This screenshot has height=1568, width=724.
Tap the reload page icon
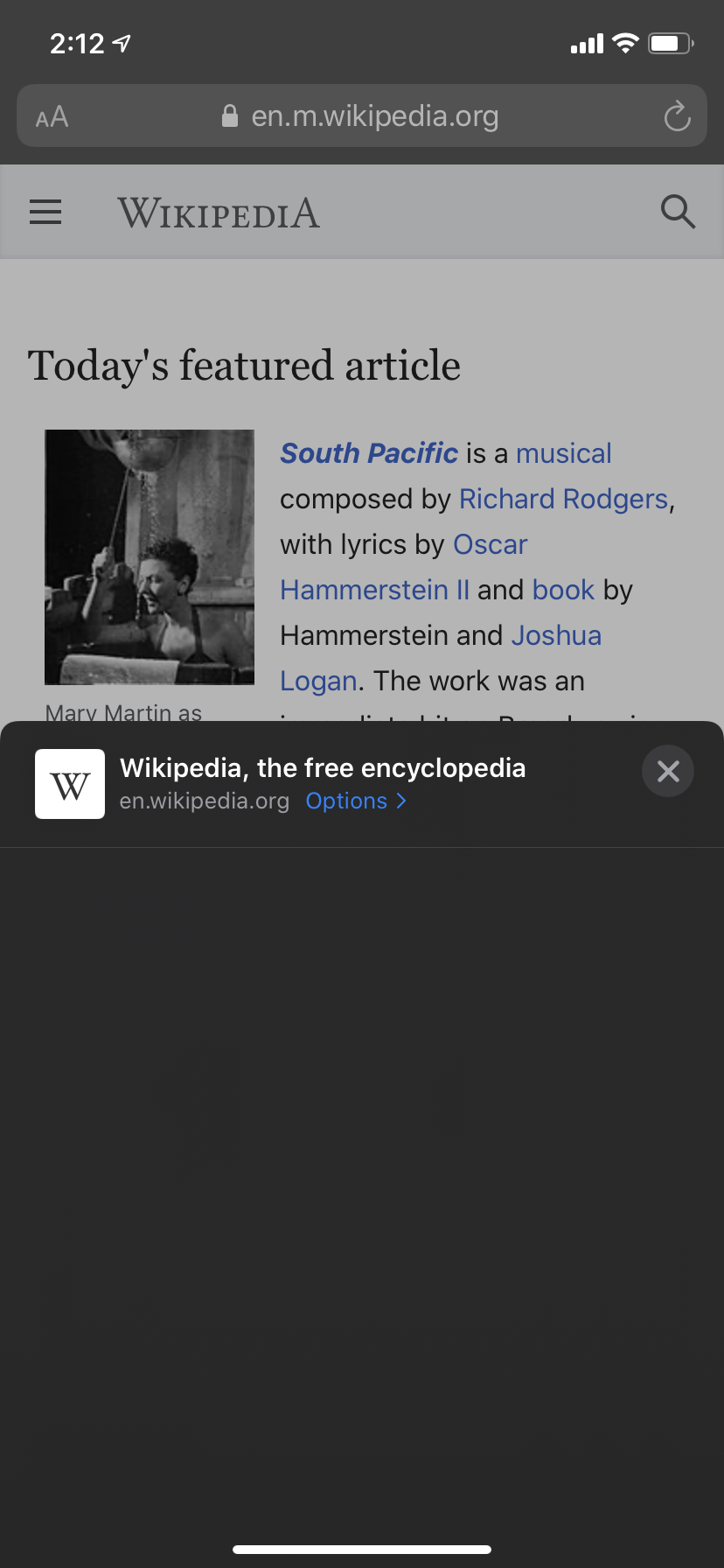click(x=677, y=116)
